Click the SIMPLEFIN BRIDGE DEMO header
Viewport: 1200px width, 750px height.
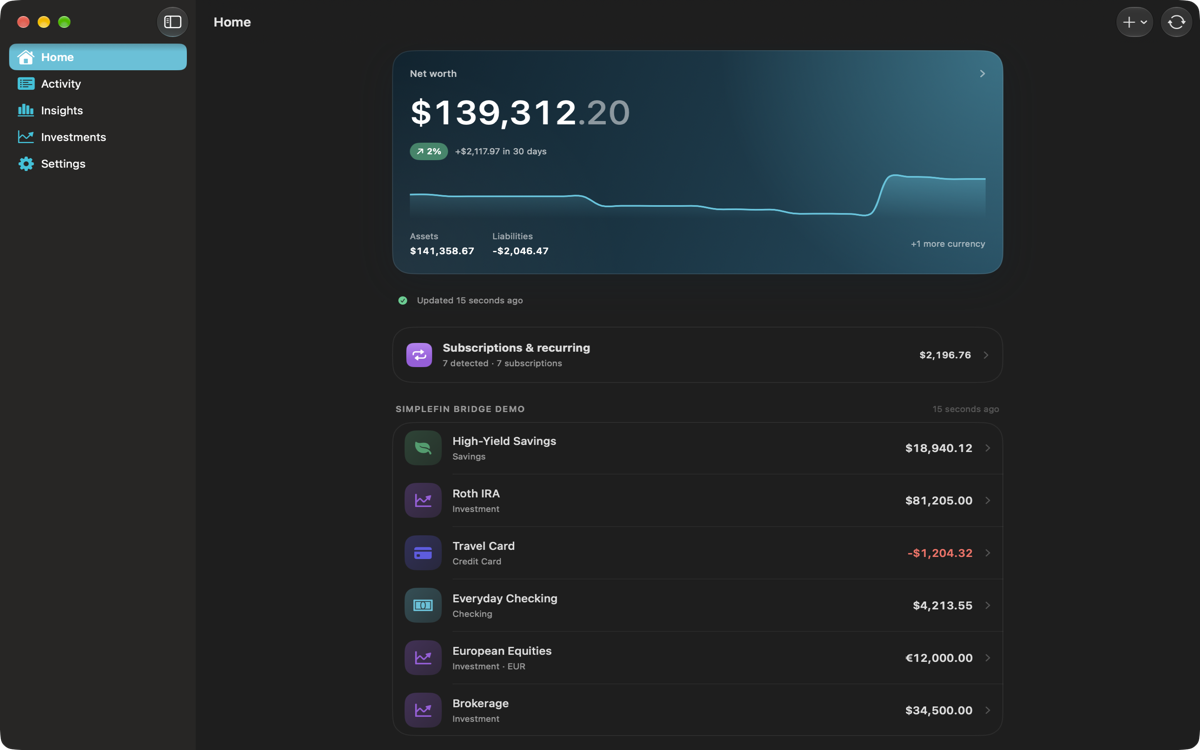pyautogui.click(x=460, y=409)
